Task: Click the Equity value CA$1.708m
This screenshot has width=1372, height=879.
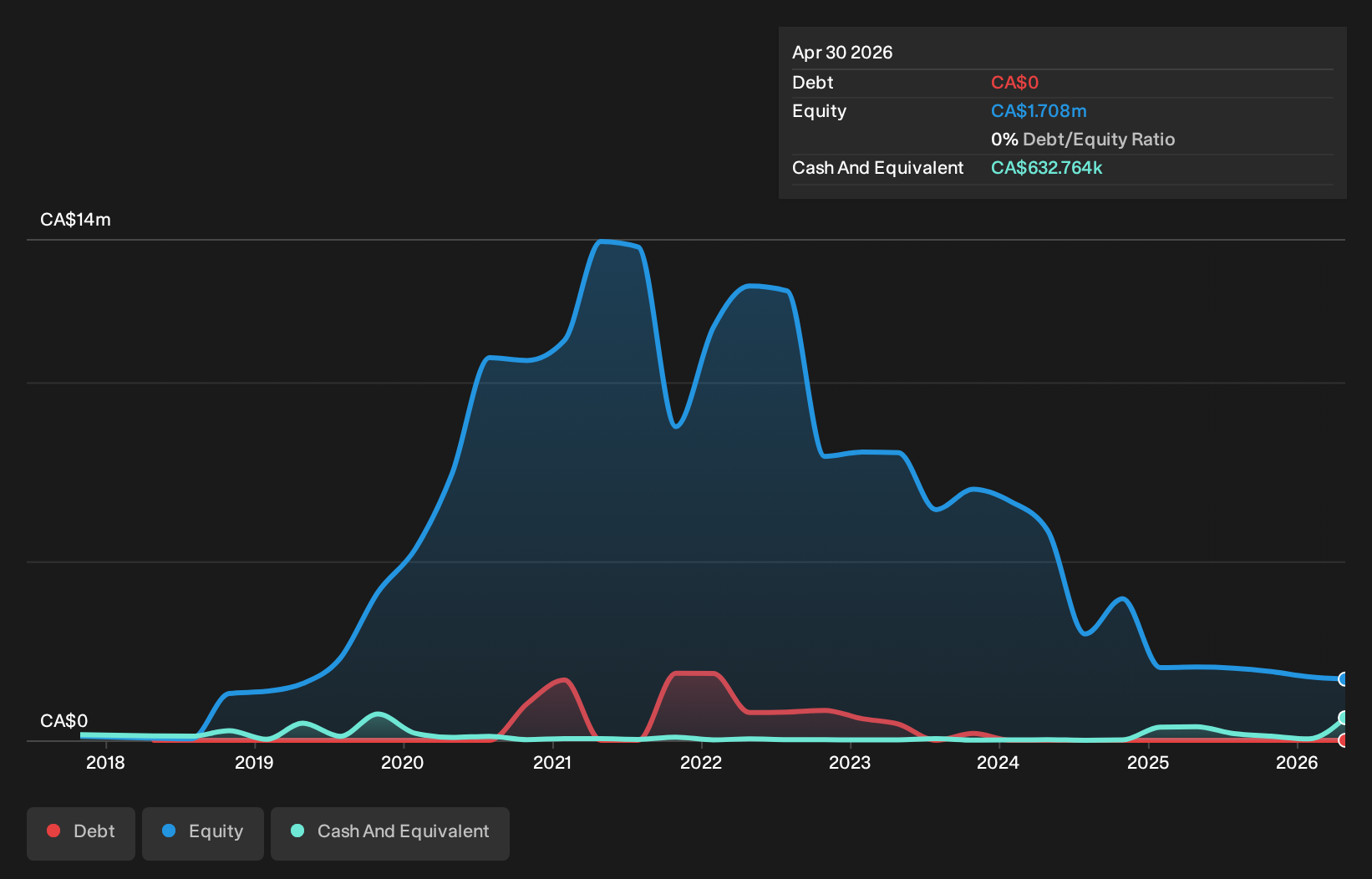Action: 1039,111
